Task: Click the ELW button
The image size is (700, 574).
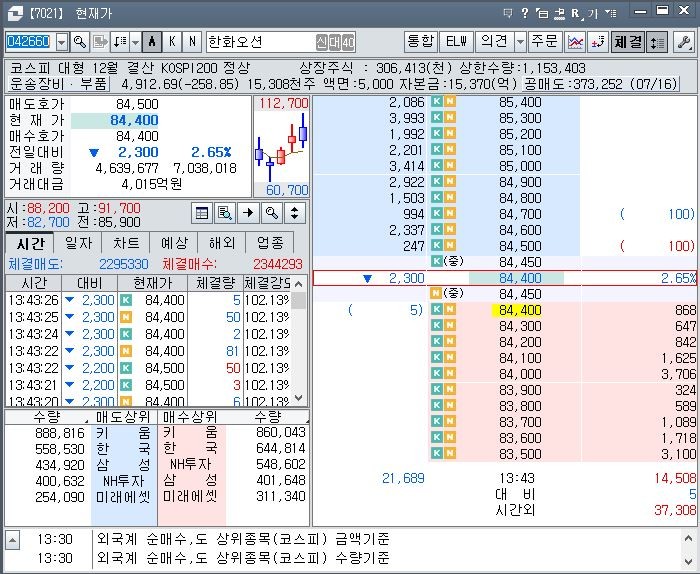Action: 456,42
